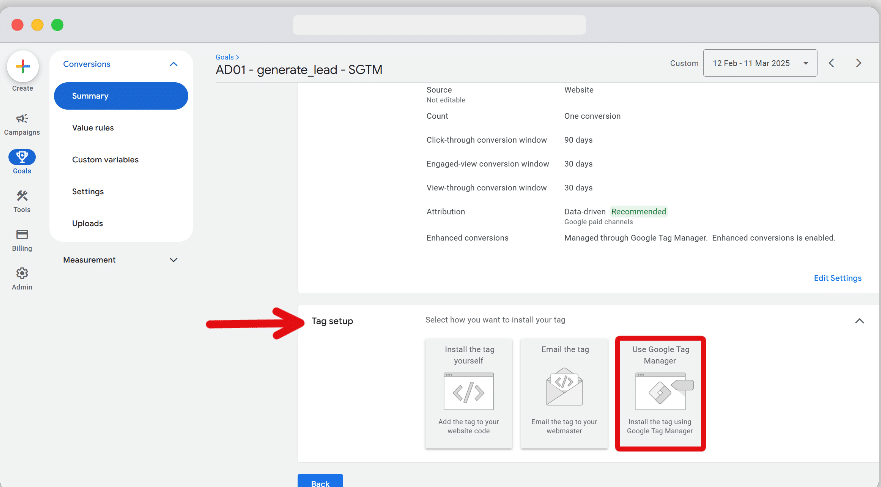The image size is (881, 487).
Task: Click the 'AD01 - generate_lead - SGTM' title
Action: 299,70
